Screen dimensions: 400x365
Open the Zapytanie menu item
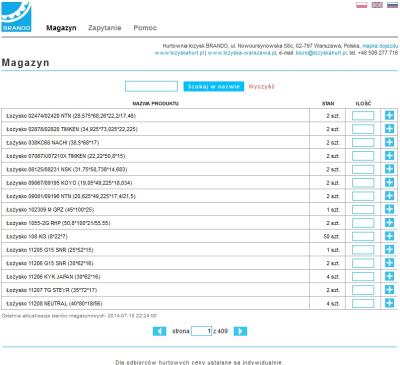105,28
